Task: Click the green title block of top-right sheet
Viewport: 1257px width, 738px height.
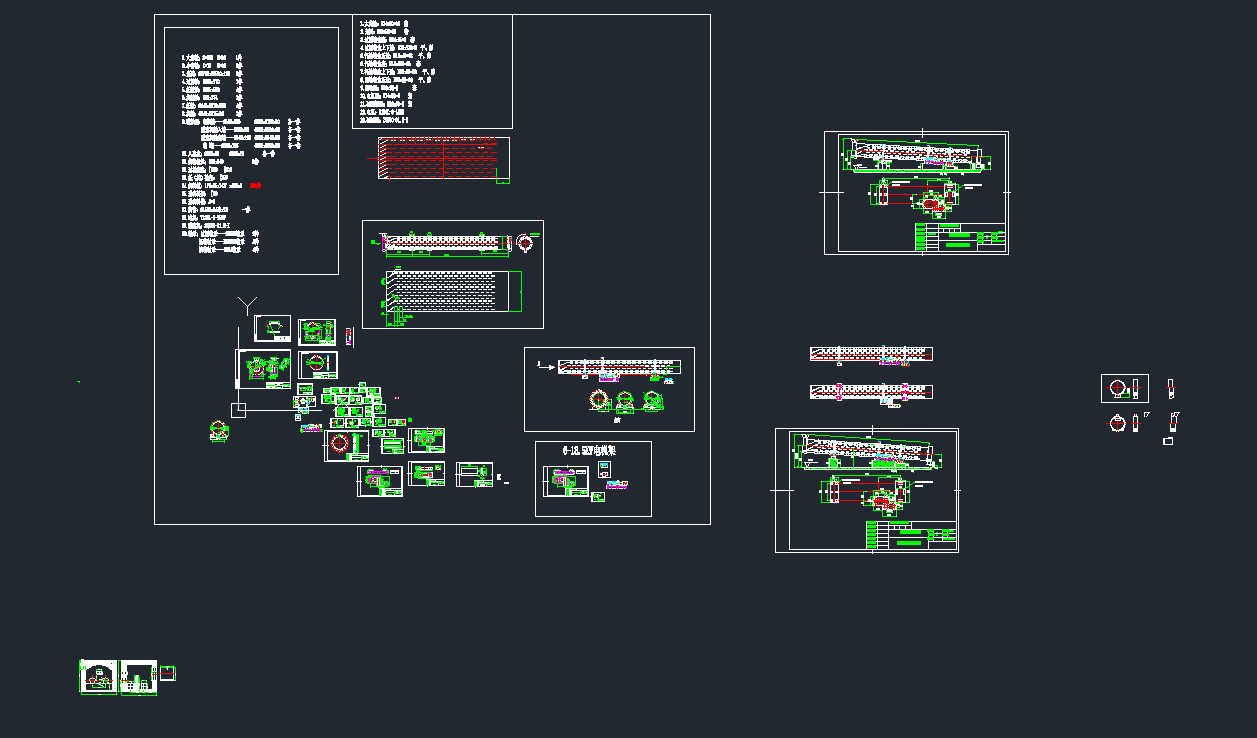Action: pyautogui.click(x=958, y=238)
